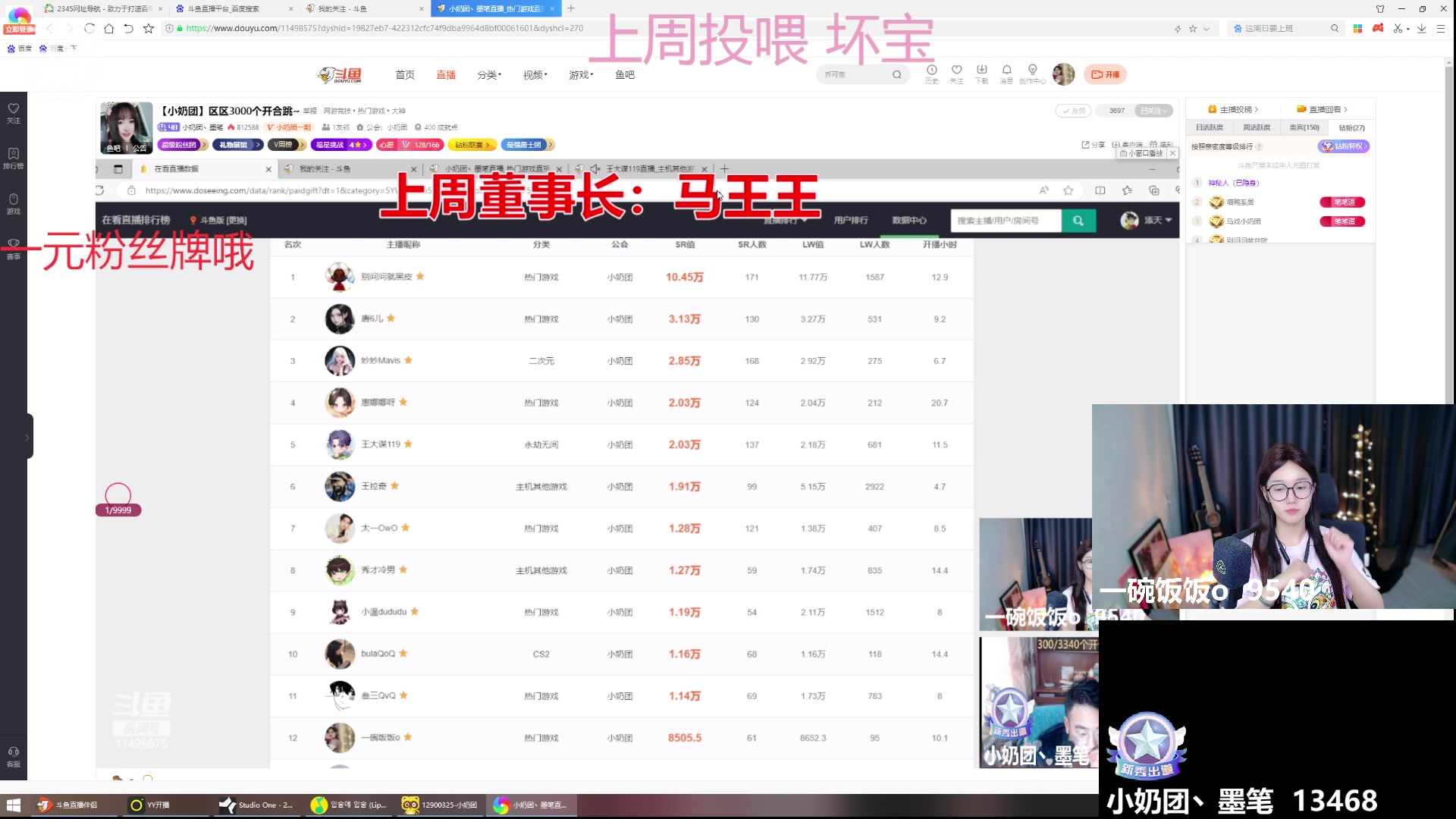The image size is (1456, 819).
Task: Click 数据中心 on doseeing header
Action: coord(909,220)
